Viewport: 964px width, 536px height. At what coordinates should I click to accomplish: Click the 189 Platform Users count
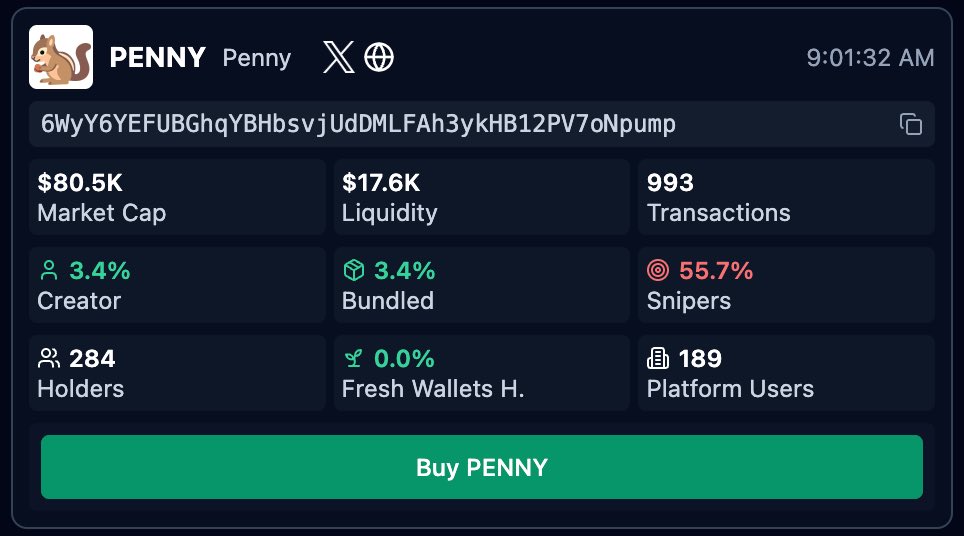(700, 359)
